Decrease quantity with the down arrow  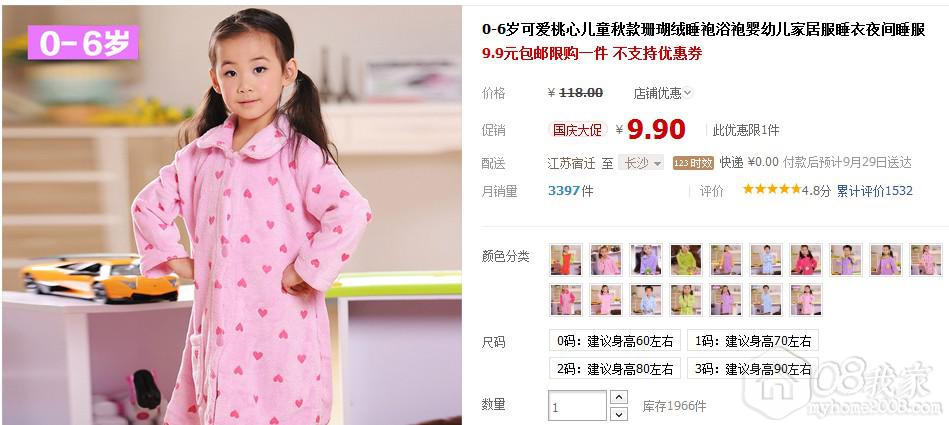619,414
